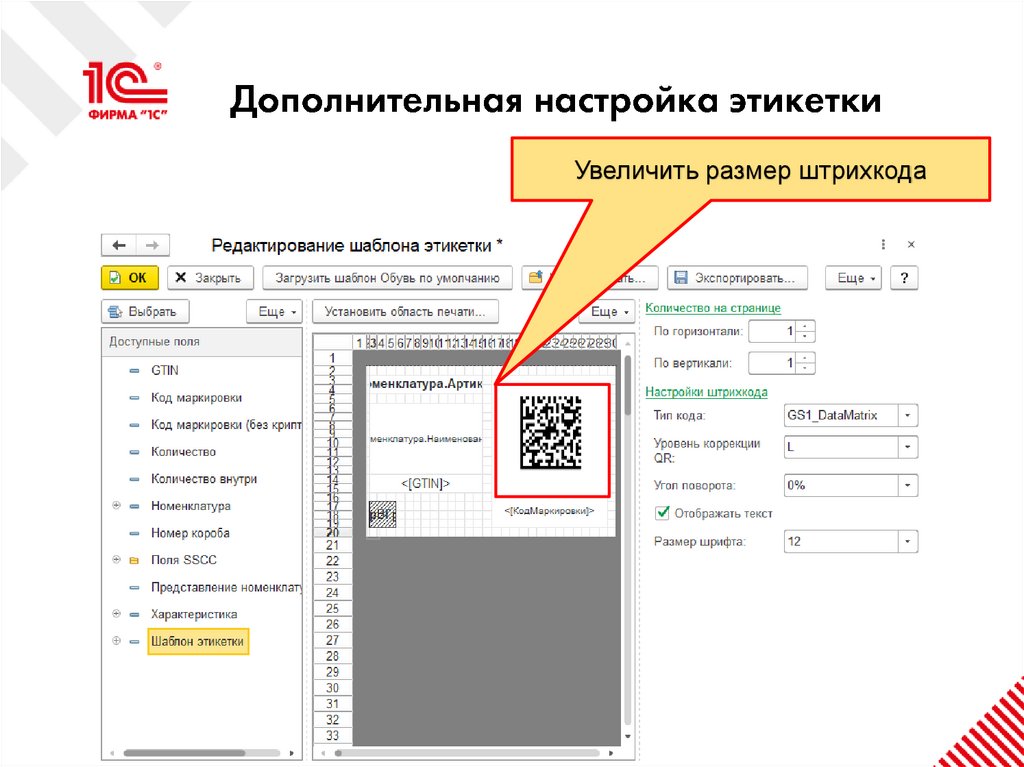Click the Доступные поля column header
Image resolution: width=1024 pixels, height=767 pixels.
[202, 342]
